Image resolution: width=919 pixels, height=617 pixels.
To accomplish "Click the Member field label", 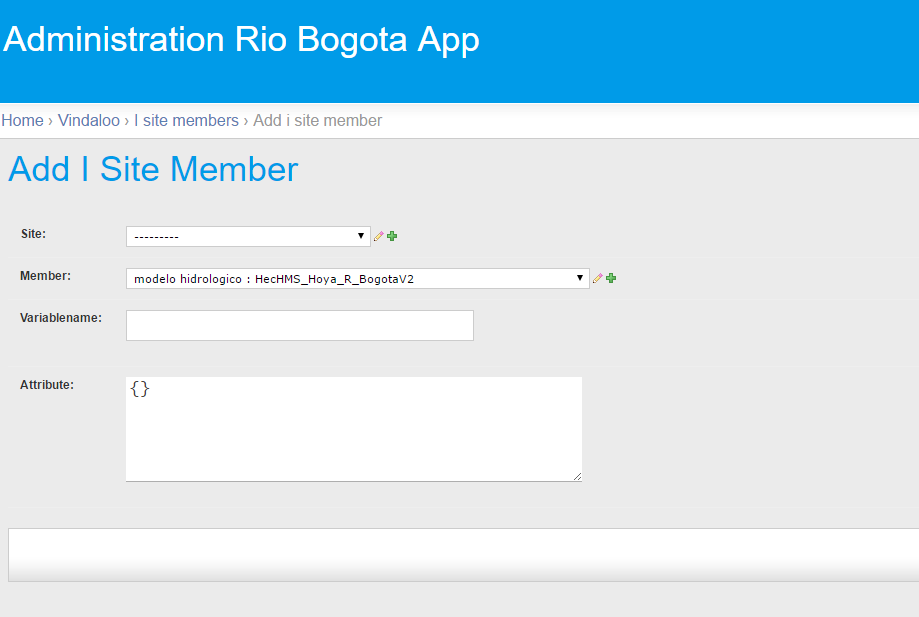I will (45, 276).
